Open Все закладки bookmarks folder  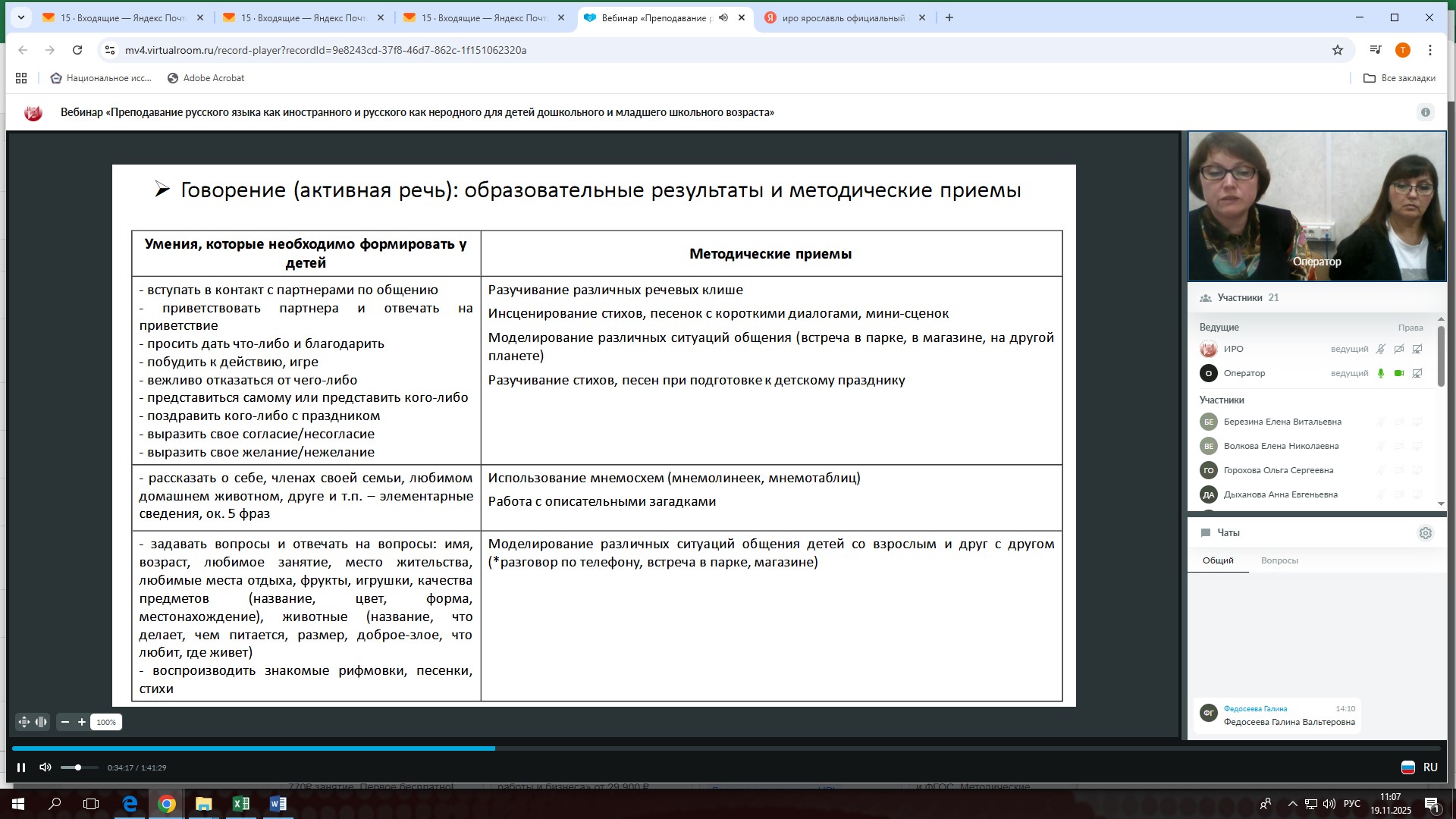click(x=1399, y=78)
